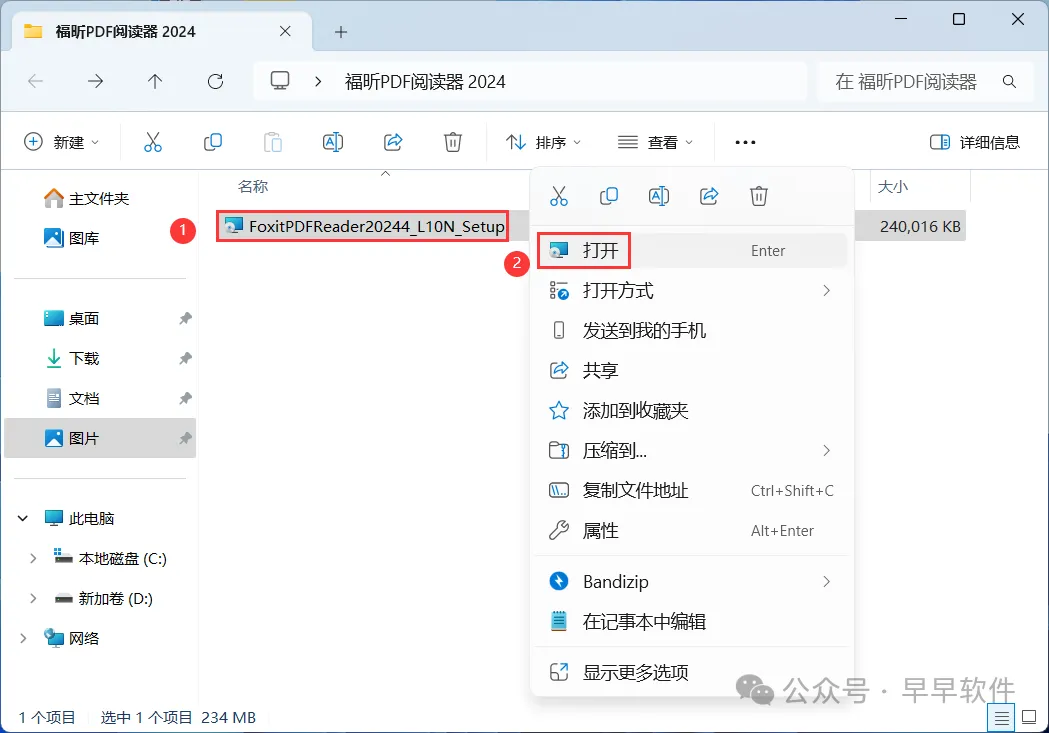Select 添加到收藏夹
This screenshot has width=1049, height=733.
[x=692, y=411]
